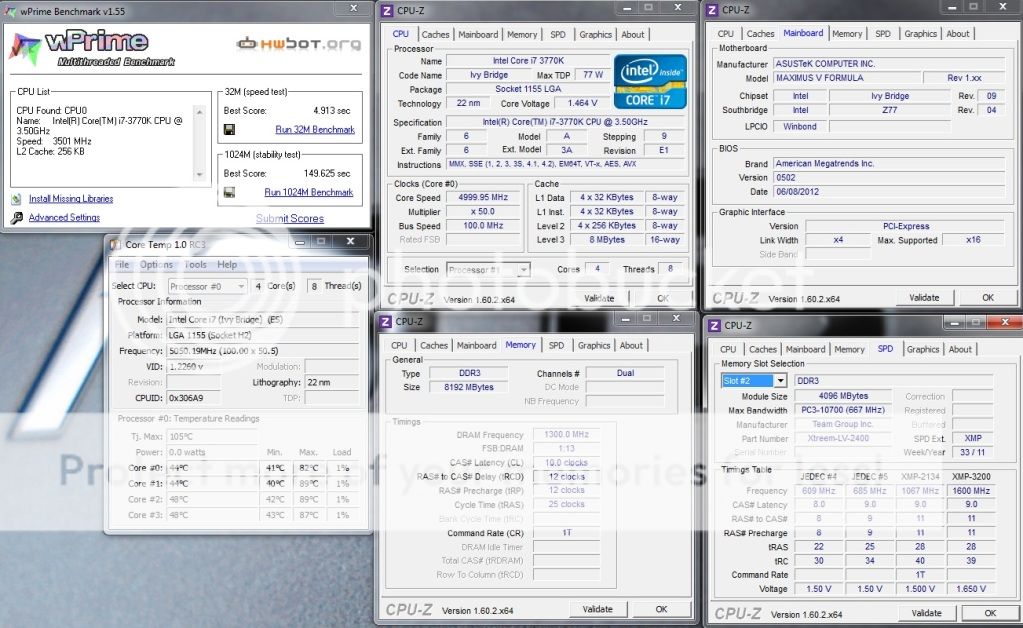Viewport: 1023px width, 628px height.
Task: Click the down arrow of the wPrime CPU List scrollbar
Action: pyautogui.click(x=200, y=175)
